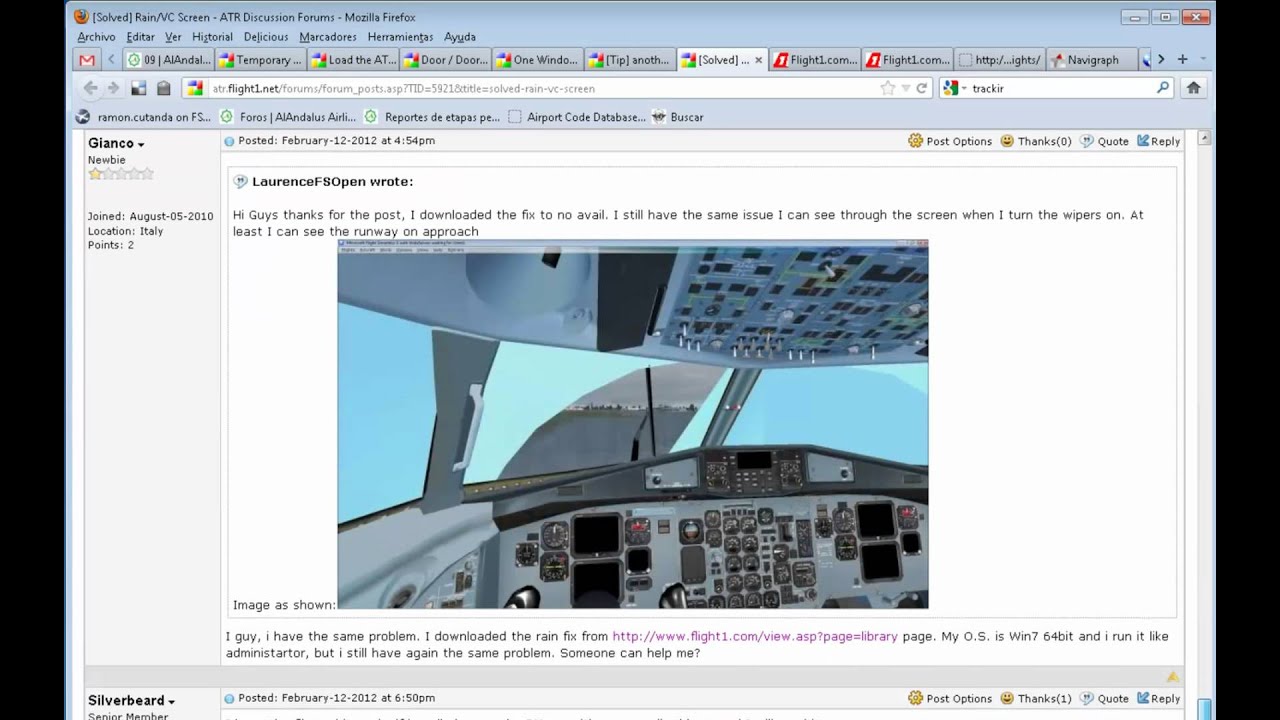Open the list-all-tabs dropdown arrow
The width and height of the screenshot is (1280, 720).
pos(1203,60)
